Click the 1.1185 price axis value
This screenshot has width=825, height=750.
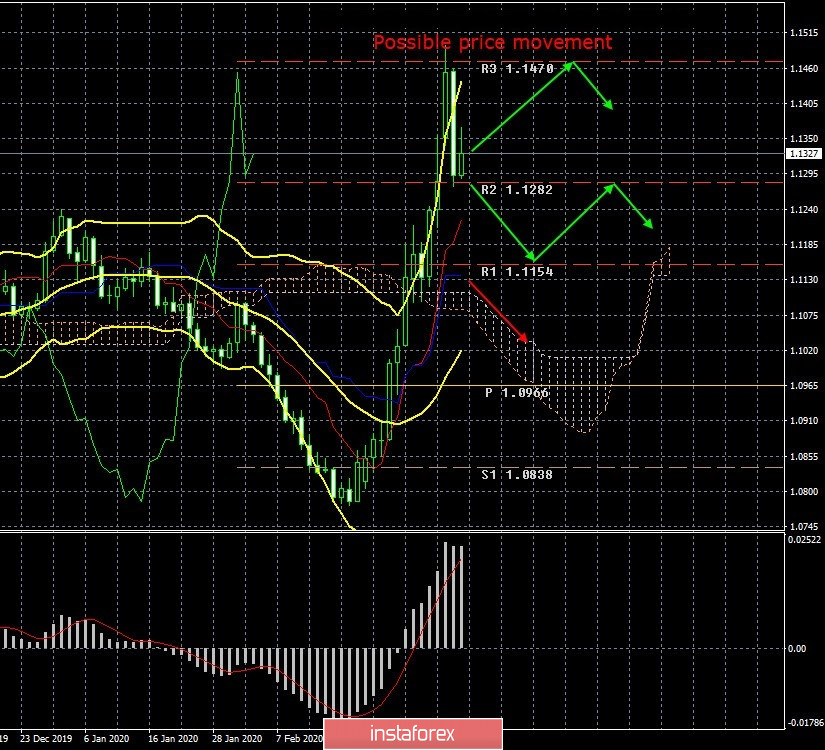point(804,245)
